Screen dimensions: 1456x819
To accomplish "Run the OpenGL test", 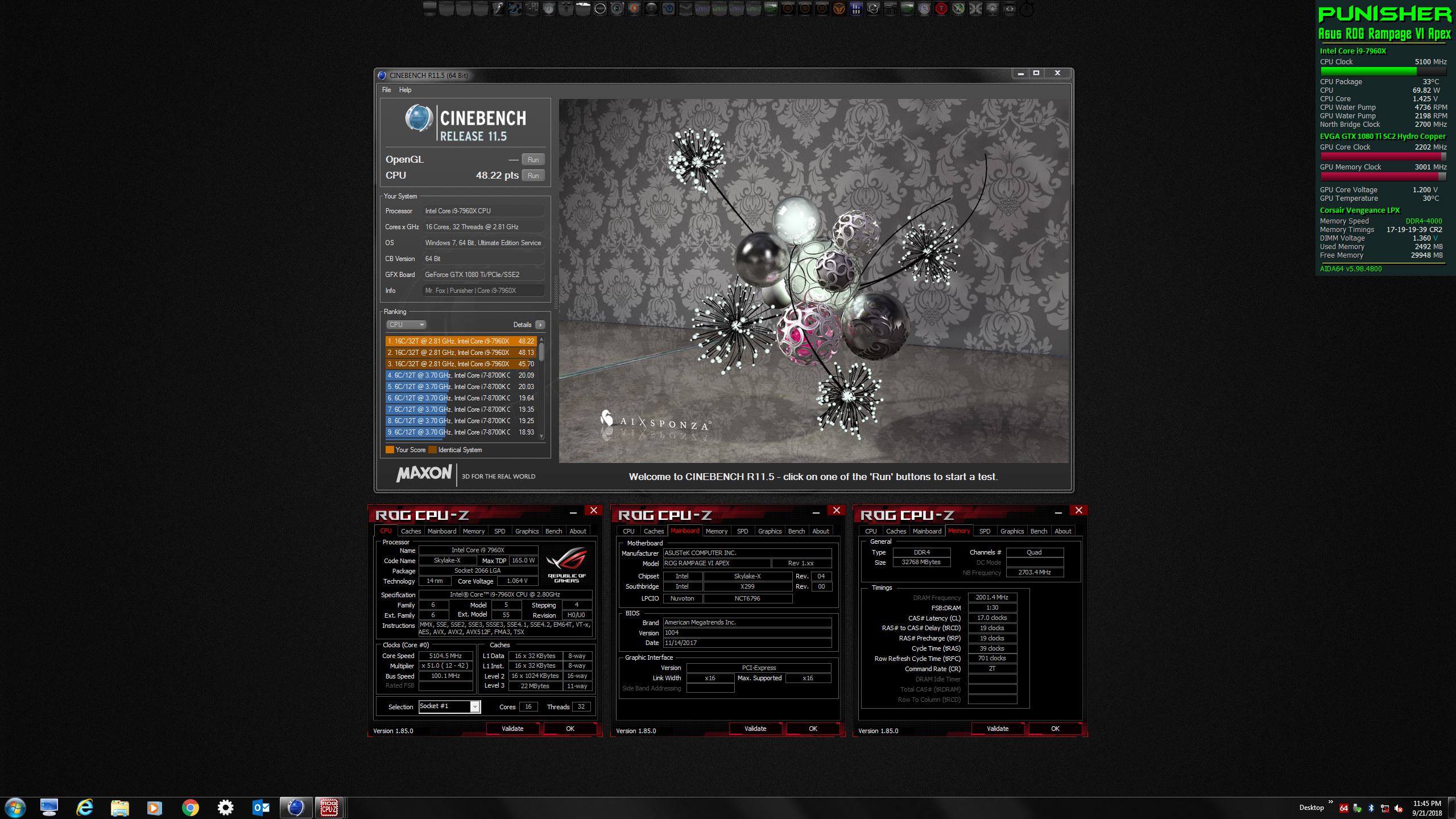I will 533,160.
